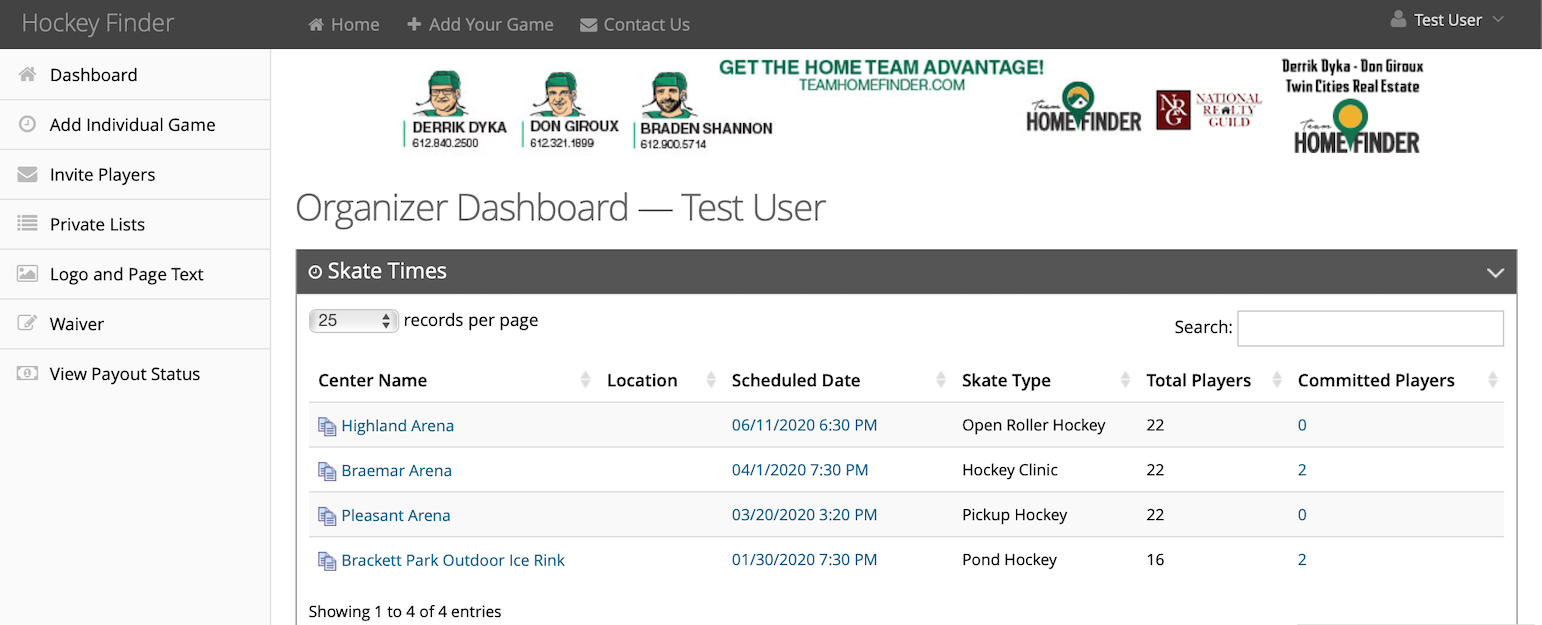
Task: Sort the table by Scheduled Date
Action: coord(795,380)
